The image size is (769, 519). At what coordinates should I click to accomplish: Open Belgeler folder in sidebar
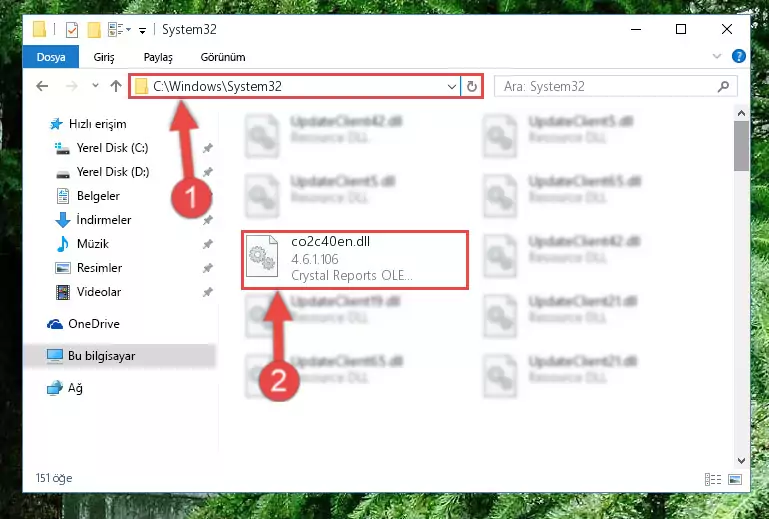[x=98, y=196]
